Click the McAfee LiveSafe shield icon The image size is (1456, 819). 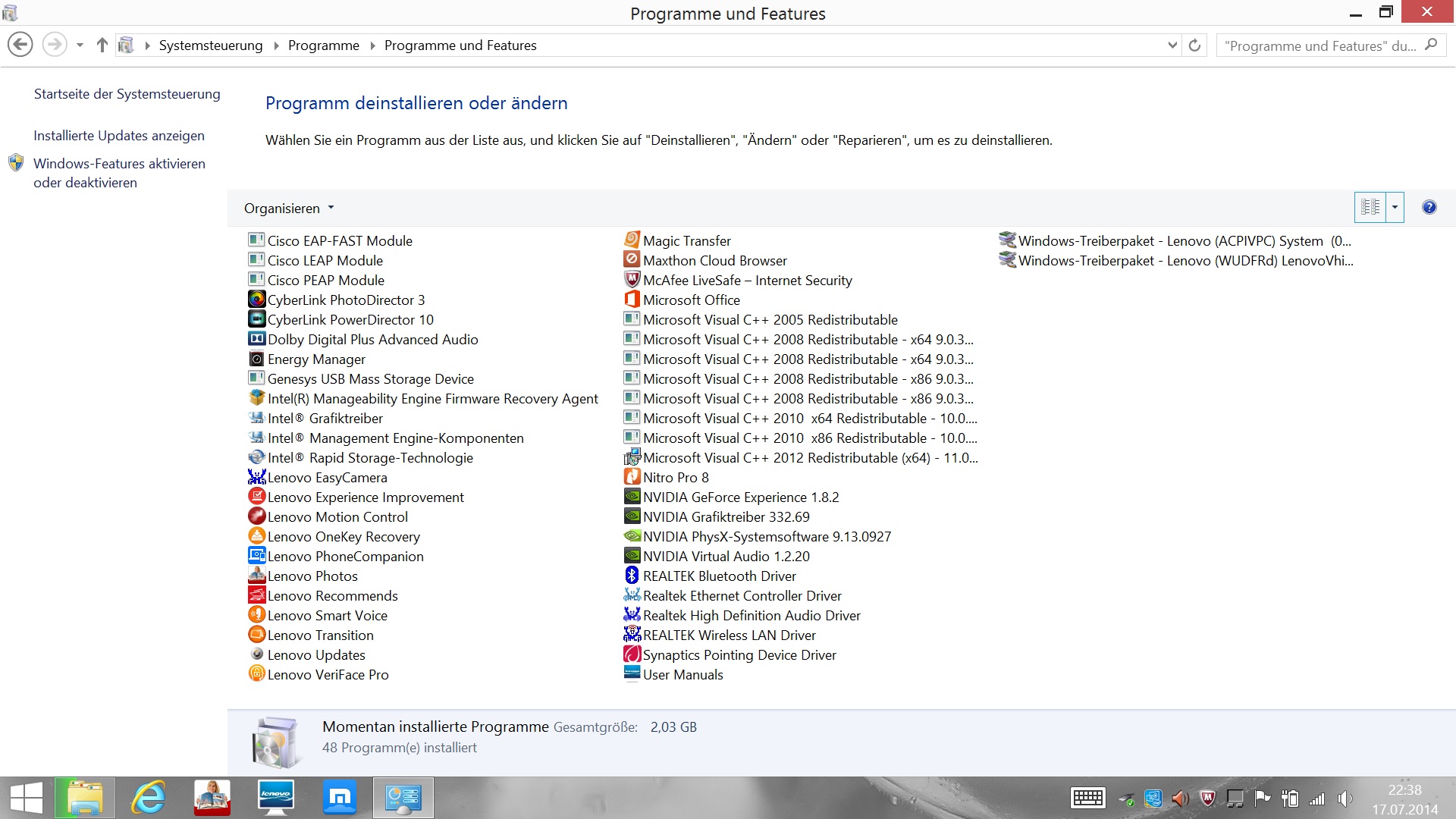(x=632, y=280)
